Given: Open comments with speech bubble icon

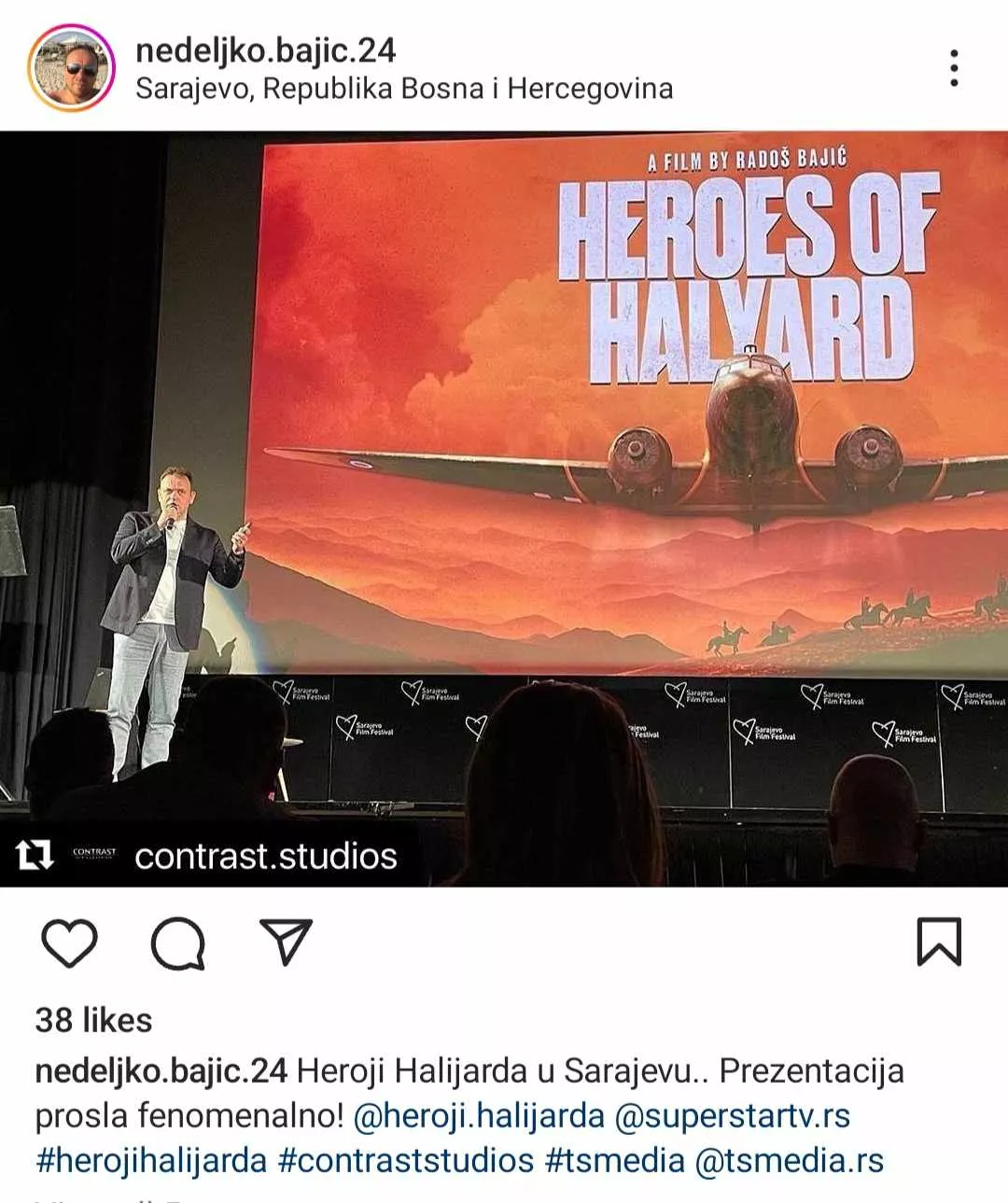Looking at the screenshot, I should pos(177,943).
